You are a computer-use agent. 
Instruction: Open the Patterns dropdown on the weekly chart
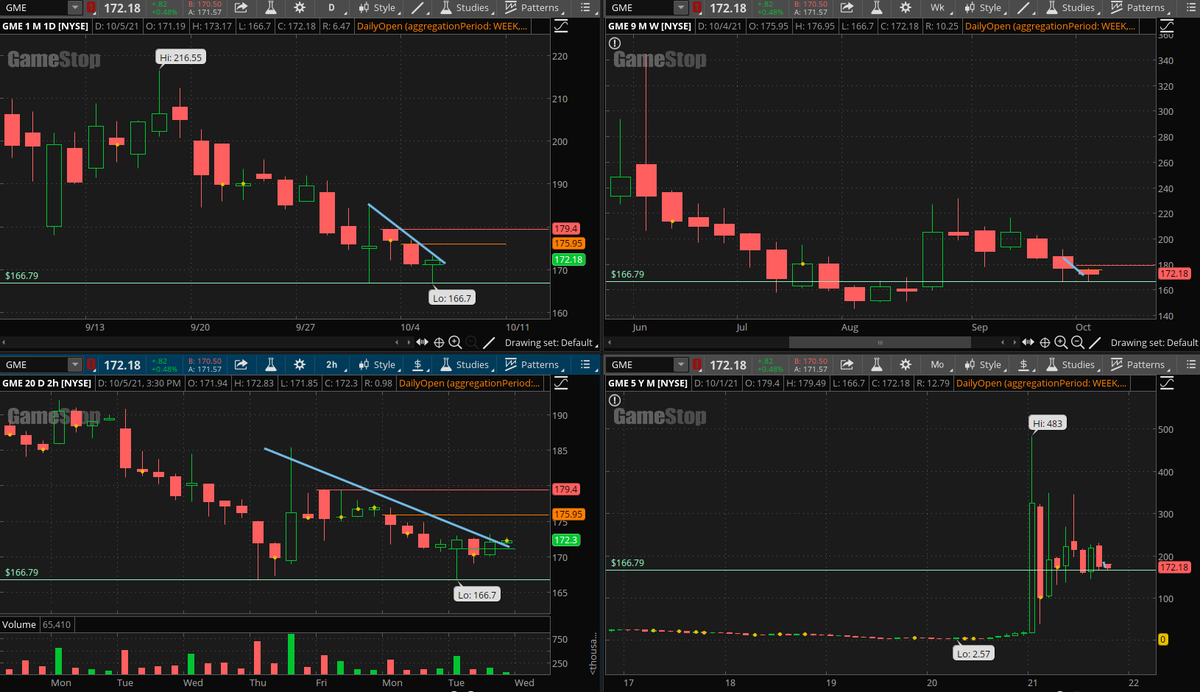coord(1139,8)
